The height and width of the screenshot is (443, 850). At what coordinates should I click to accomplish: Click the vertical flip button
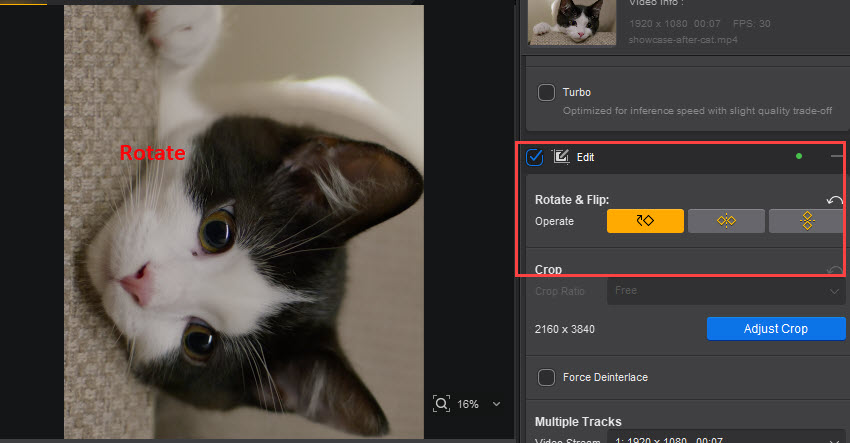pyautogui.click(x=807, y=221)
